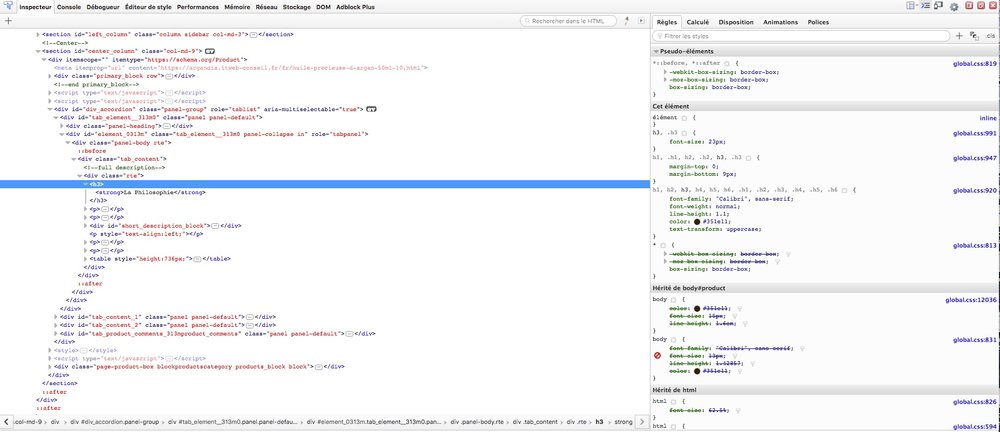Collapse the section with id center_column
1000x432 pixels.
[39, 49]
